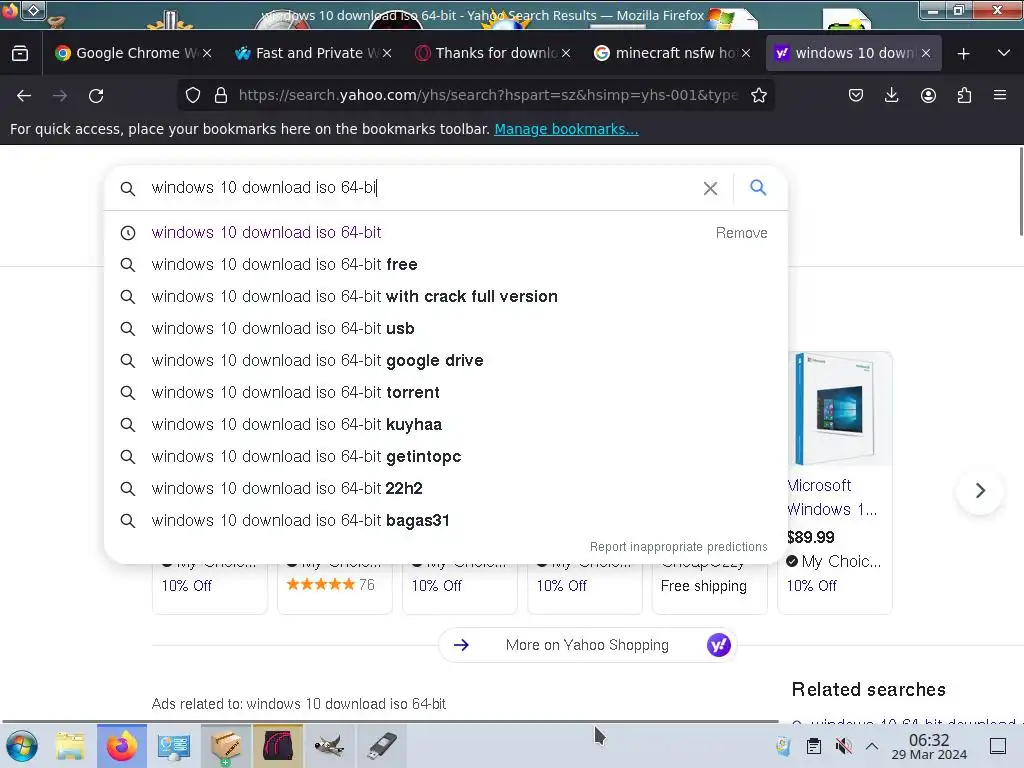
Task: Submit search with blue magnifier button
Action: 758,187
